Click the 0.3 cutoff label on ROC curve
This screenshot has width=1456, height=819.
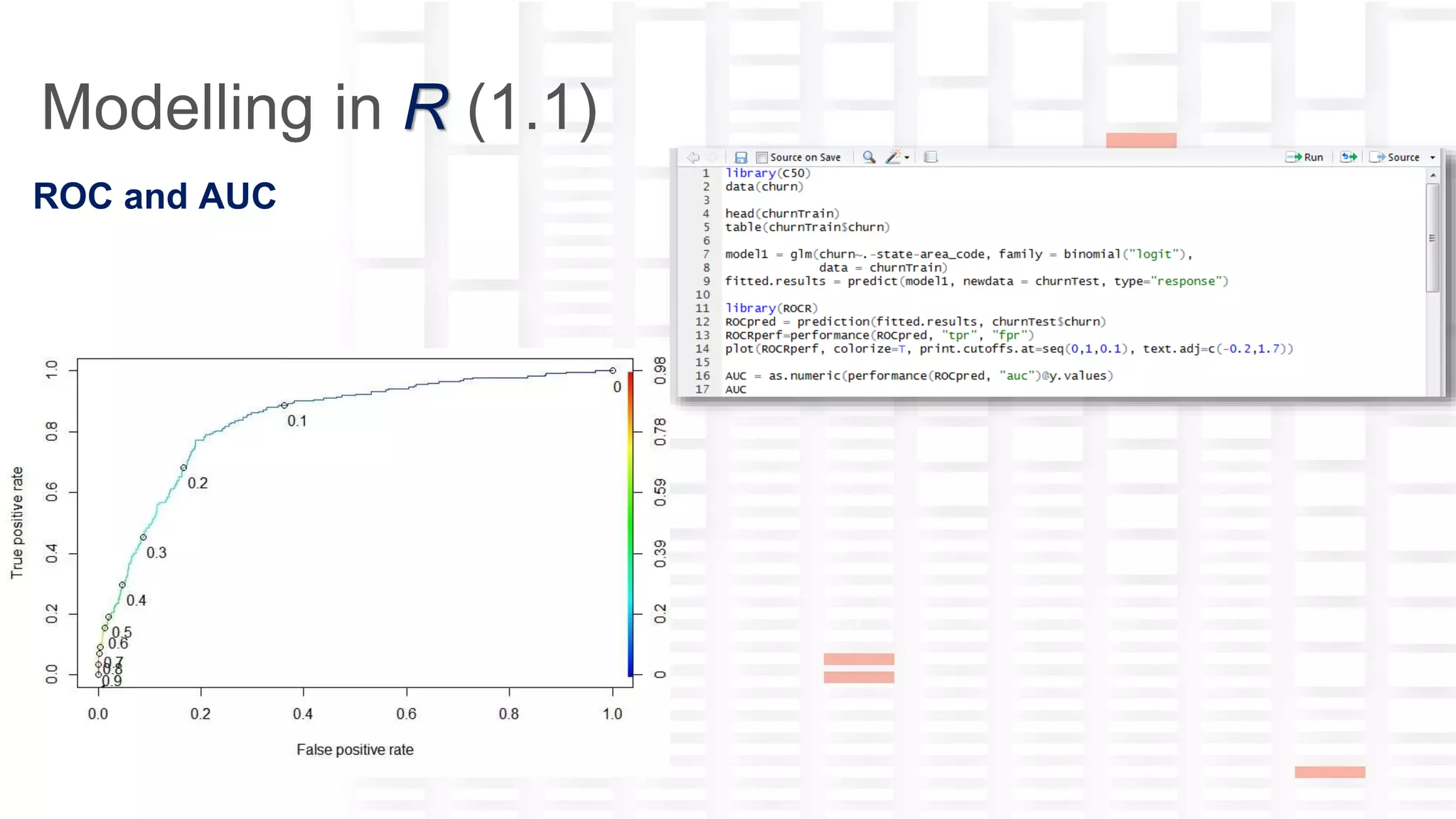(156, 552)
